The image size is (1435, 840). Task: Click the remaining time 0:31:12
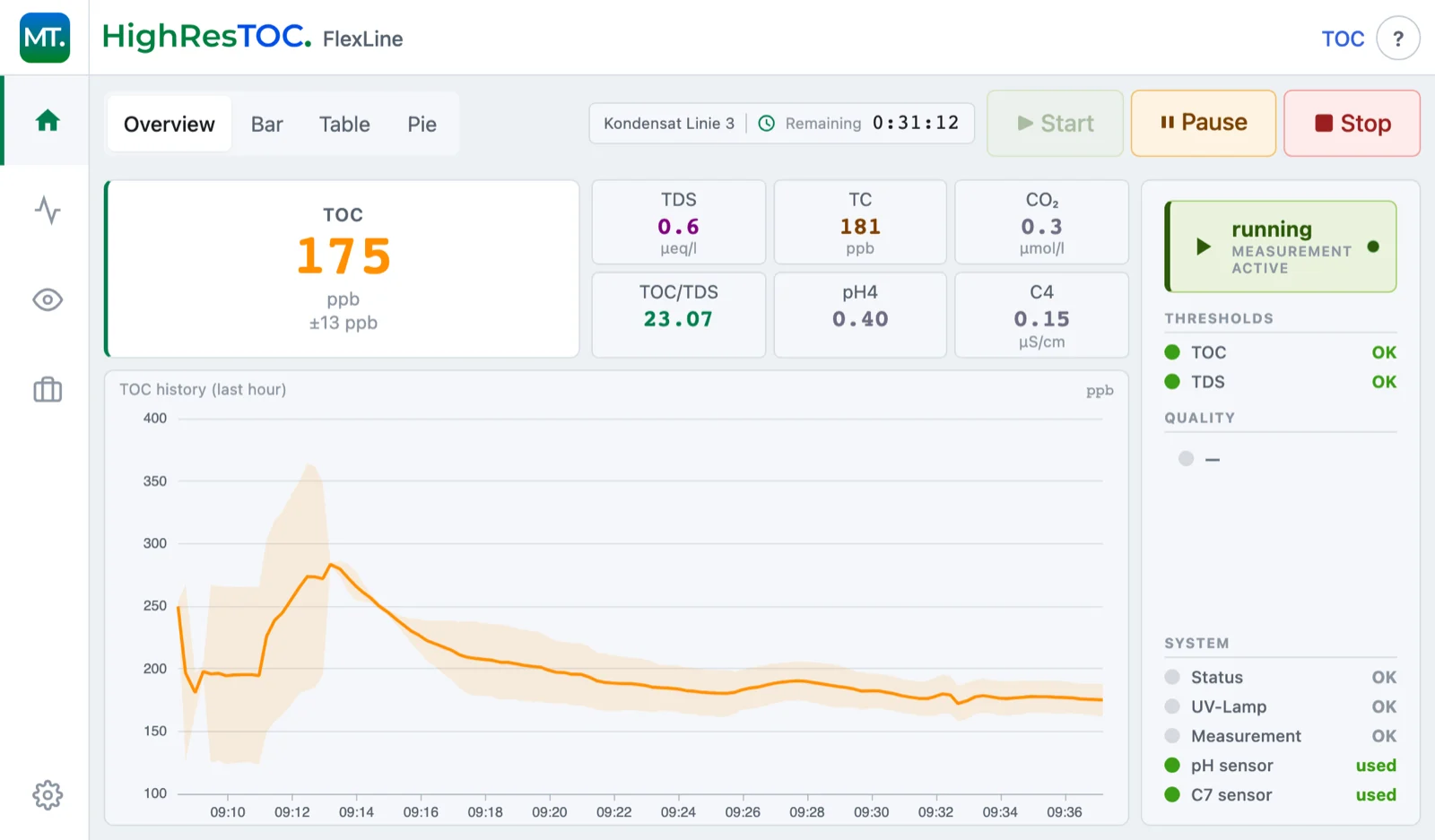pyautogui.click(x=916, y=123)
